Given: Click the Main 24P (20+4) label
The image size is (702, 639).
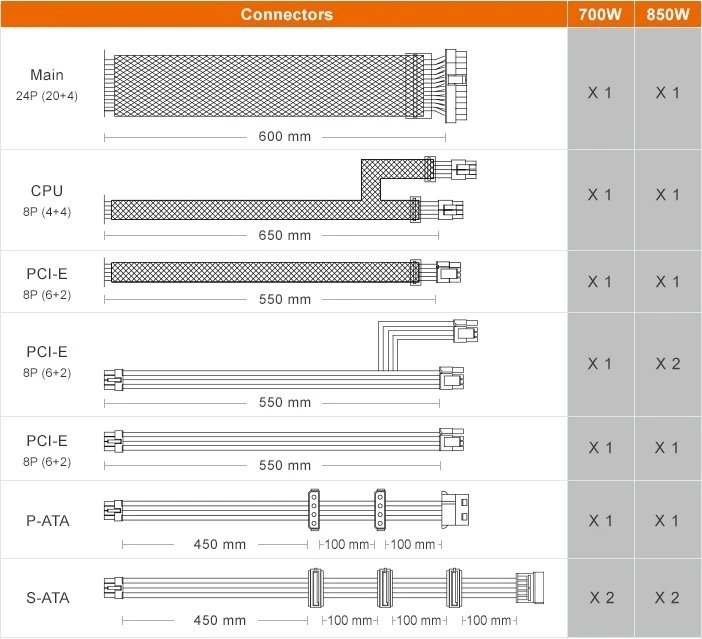Looking at the screenshot, I should [x=47, y=85].
